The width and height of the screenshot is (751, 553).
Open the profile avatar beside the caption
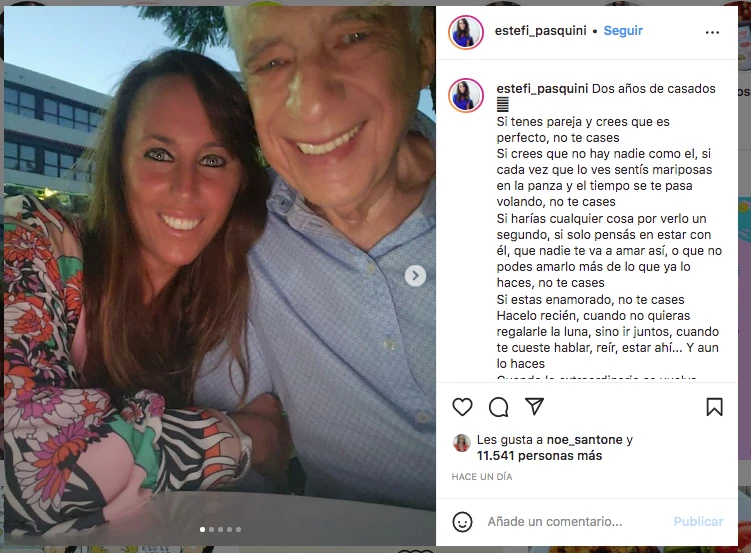(466, 95)
